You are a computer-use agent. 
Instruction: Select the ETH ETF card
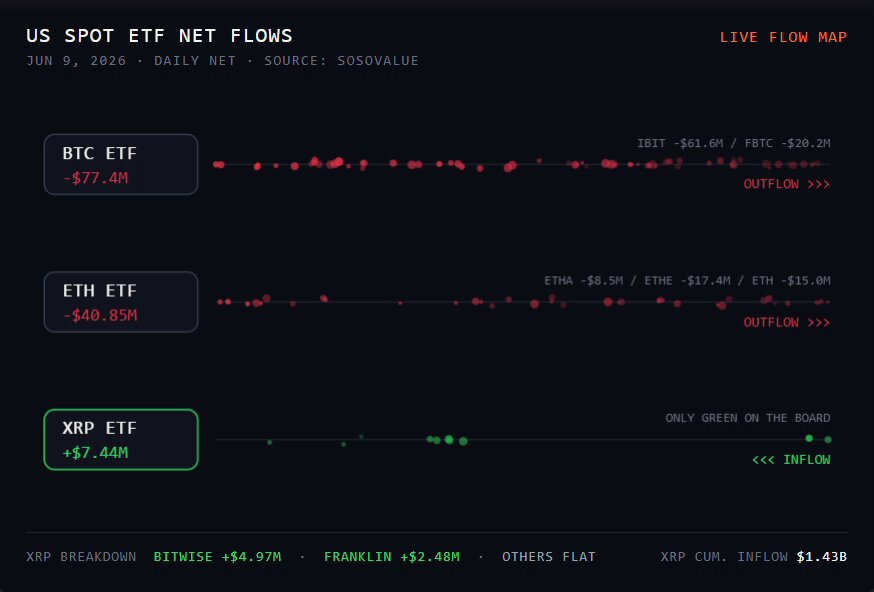121,302
